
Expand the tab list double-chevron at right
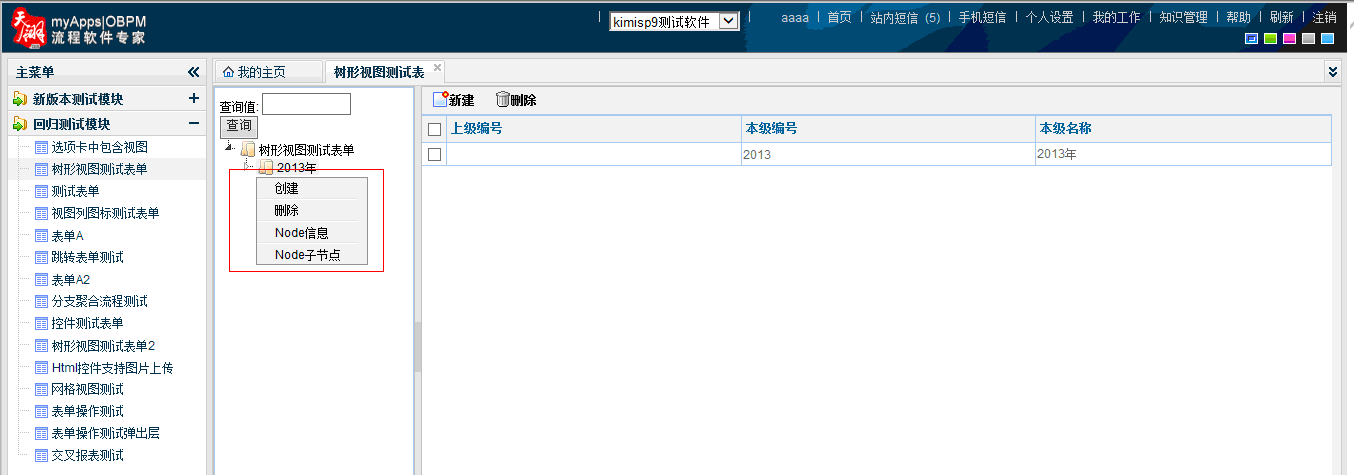[1332, 71]
